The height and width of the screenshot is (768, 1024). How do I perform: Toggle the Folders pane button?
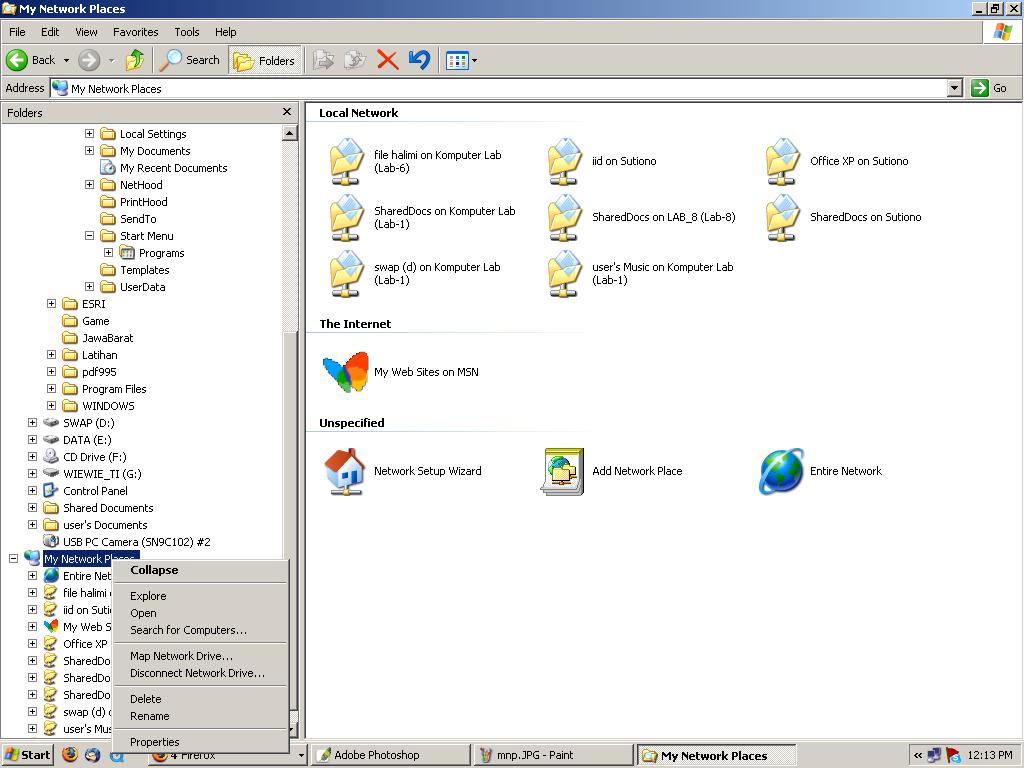(264, 61)
